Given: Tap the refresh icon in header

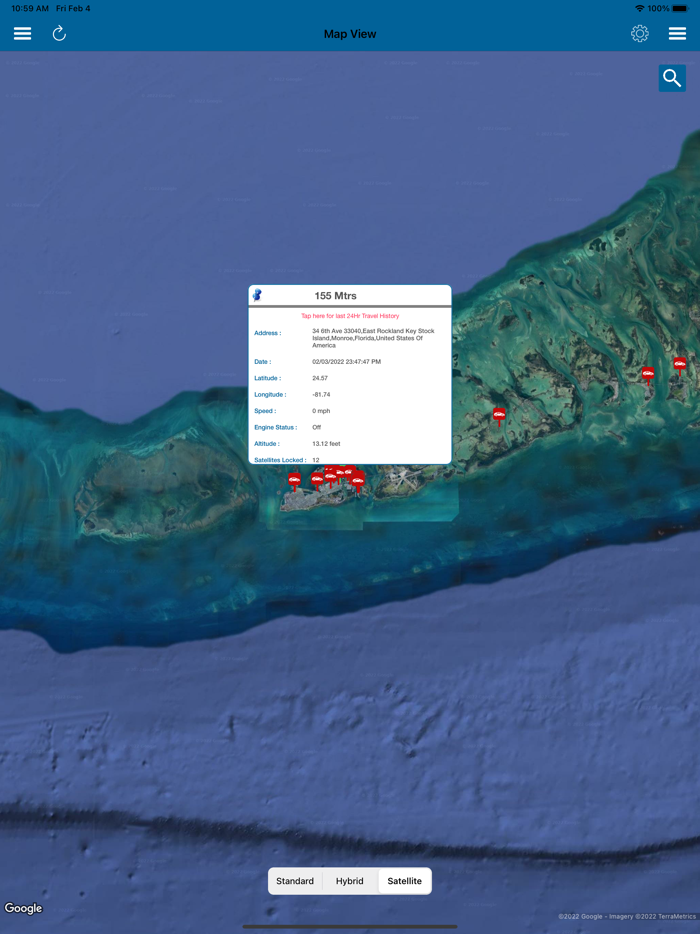Looking at the screenshot, I should [59, 33].
